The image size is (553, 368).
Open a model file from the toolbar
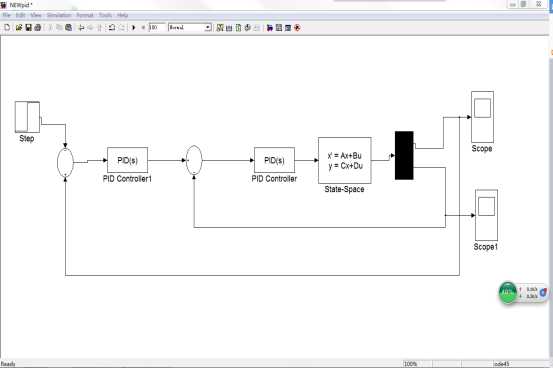19,28
